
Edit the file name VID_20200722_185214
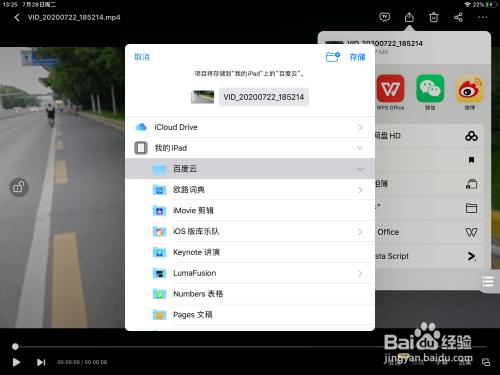pos(264,97)
